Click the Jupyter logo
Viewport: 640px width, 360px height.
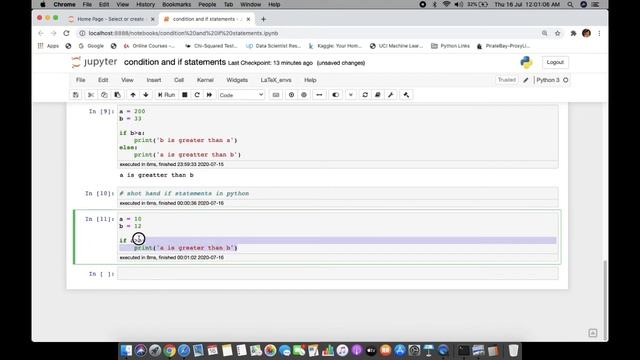(94, 62)
